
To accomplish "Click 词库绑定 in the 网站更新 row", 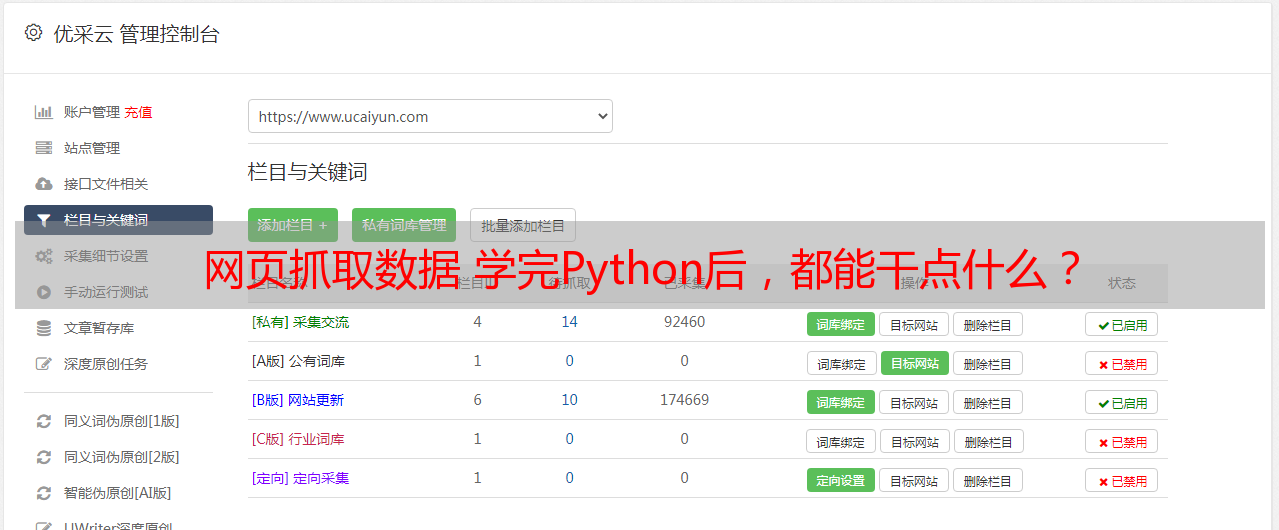I will (841, 402).
